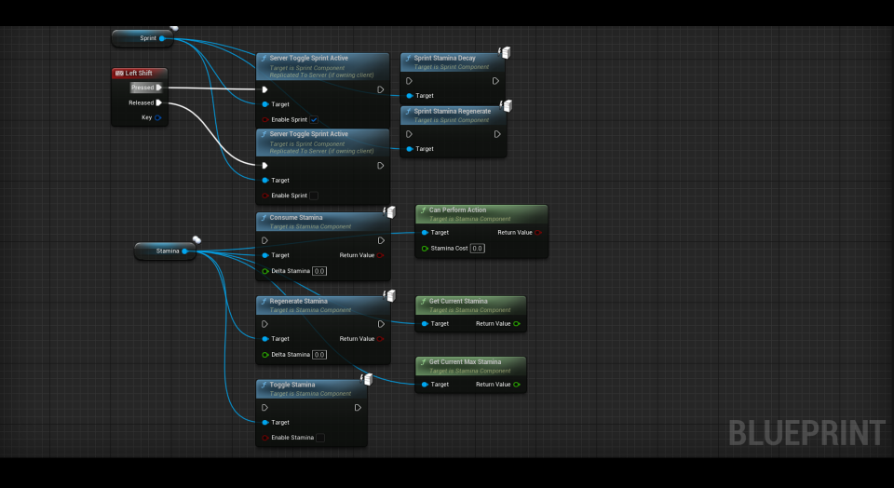This screenshot has height=488, width=894.
Task: Click Consume Stamina exec output pin
Action: [x=381, y=241]
